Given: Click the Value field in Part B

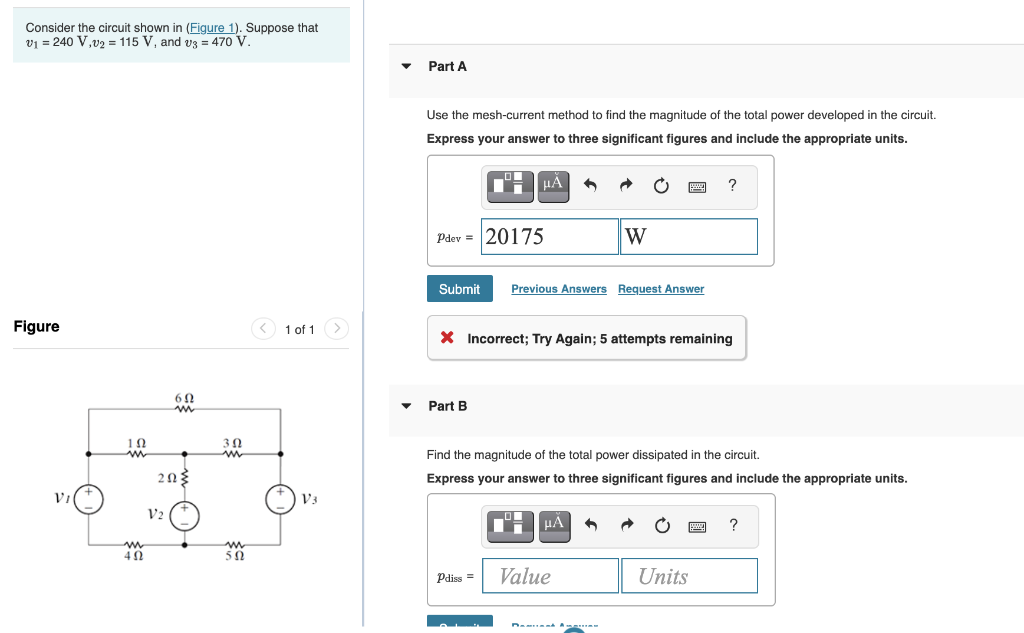Looking at the screenshot, I should [549, 575].
